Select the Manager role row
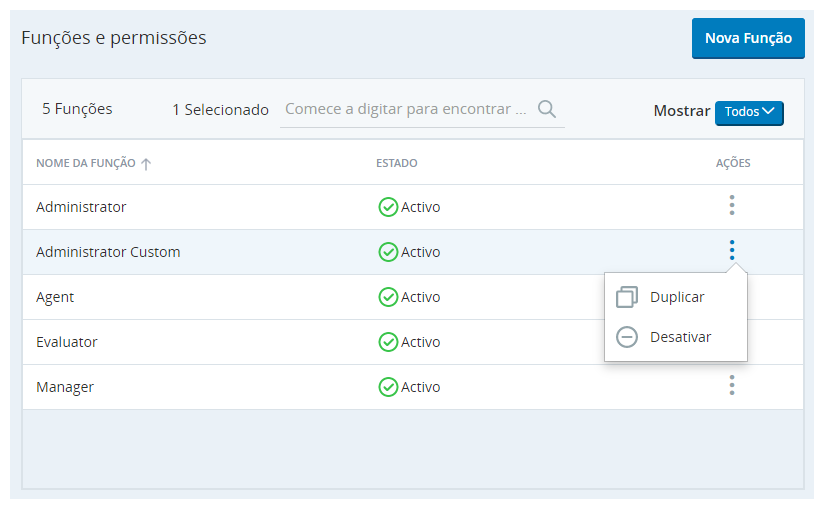The image size is (826, 511). click(x=412, y=387)
